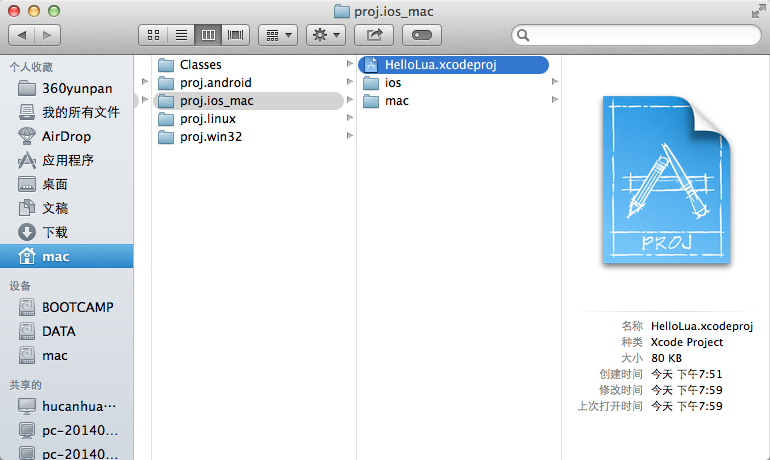
Task: Expand arrow next to proj.android
Action: (350, 81)
